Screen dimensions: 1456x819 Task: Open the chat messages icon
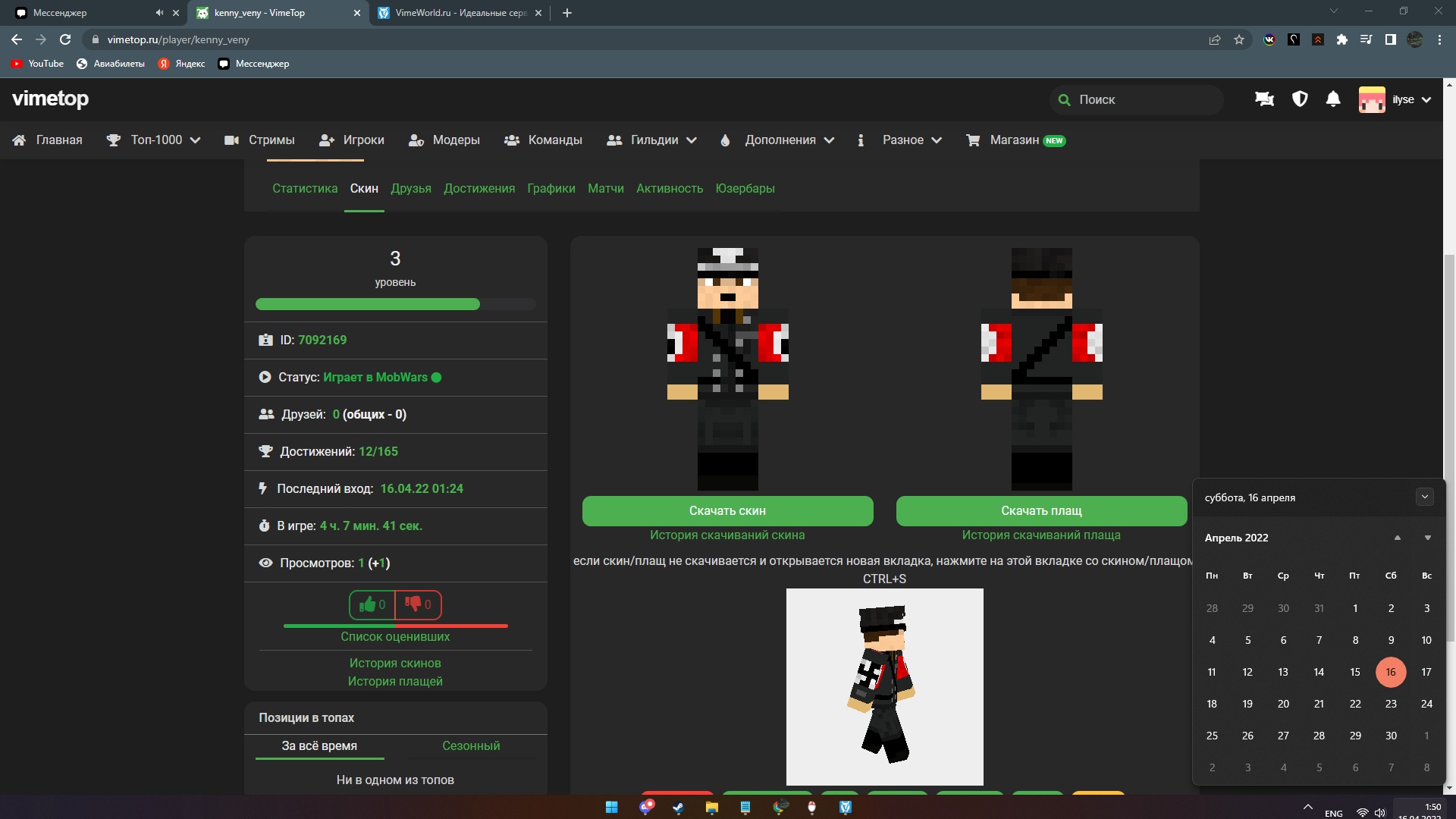(x=1264, y=99)
